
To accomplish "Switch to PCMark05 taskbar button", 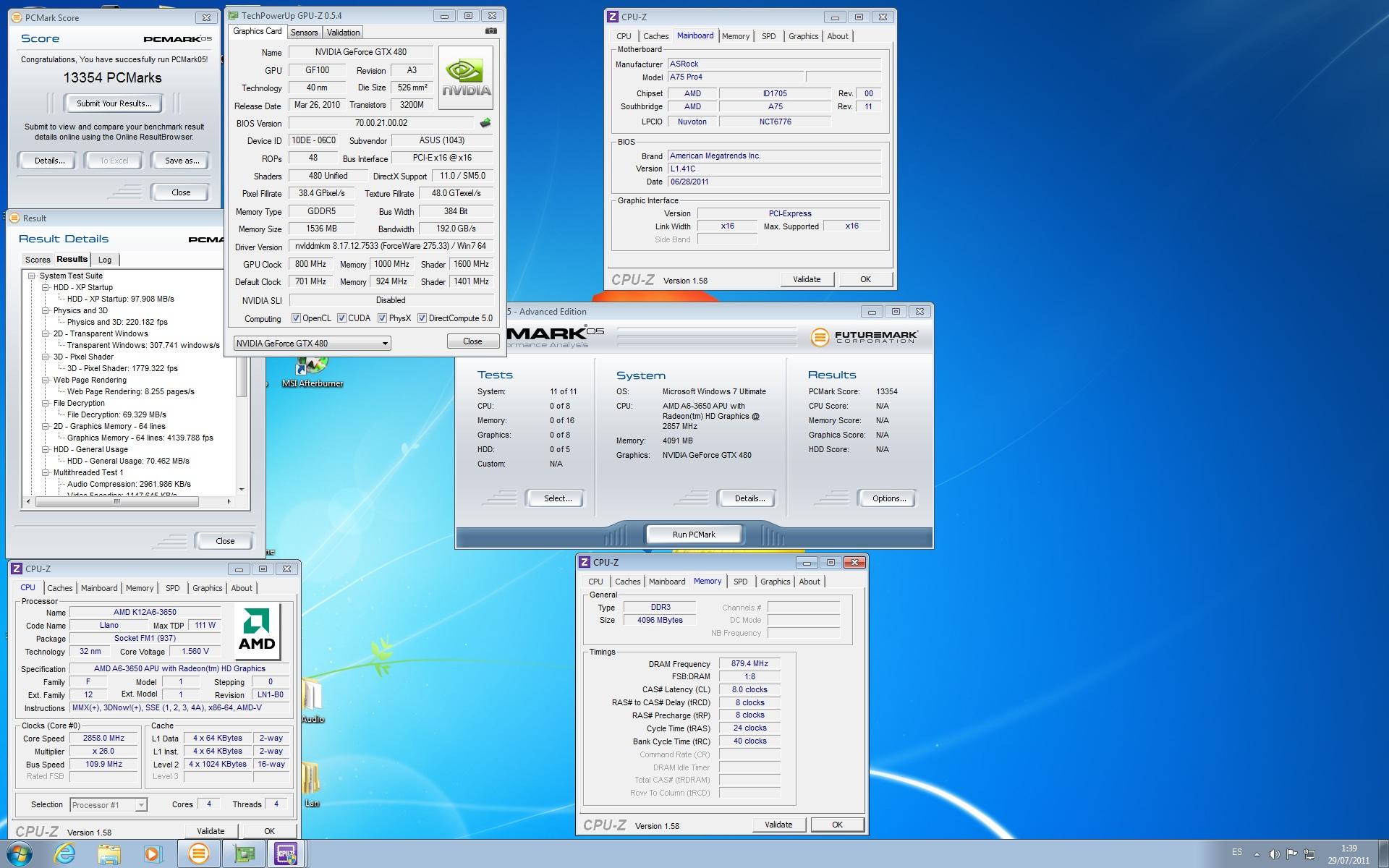I will point(198,854).
